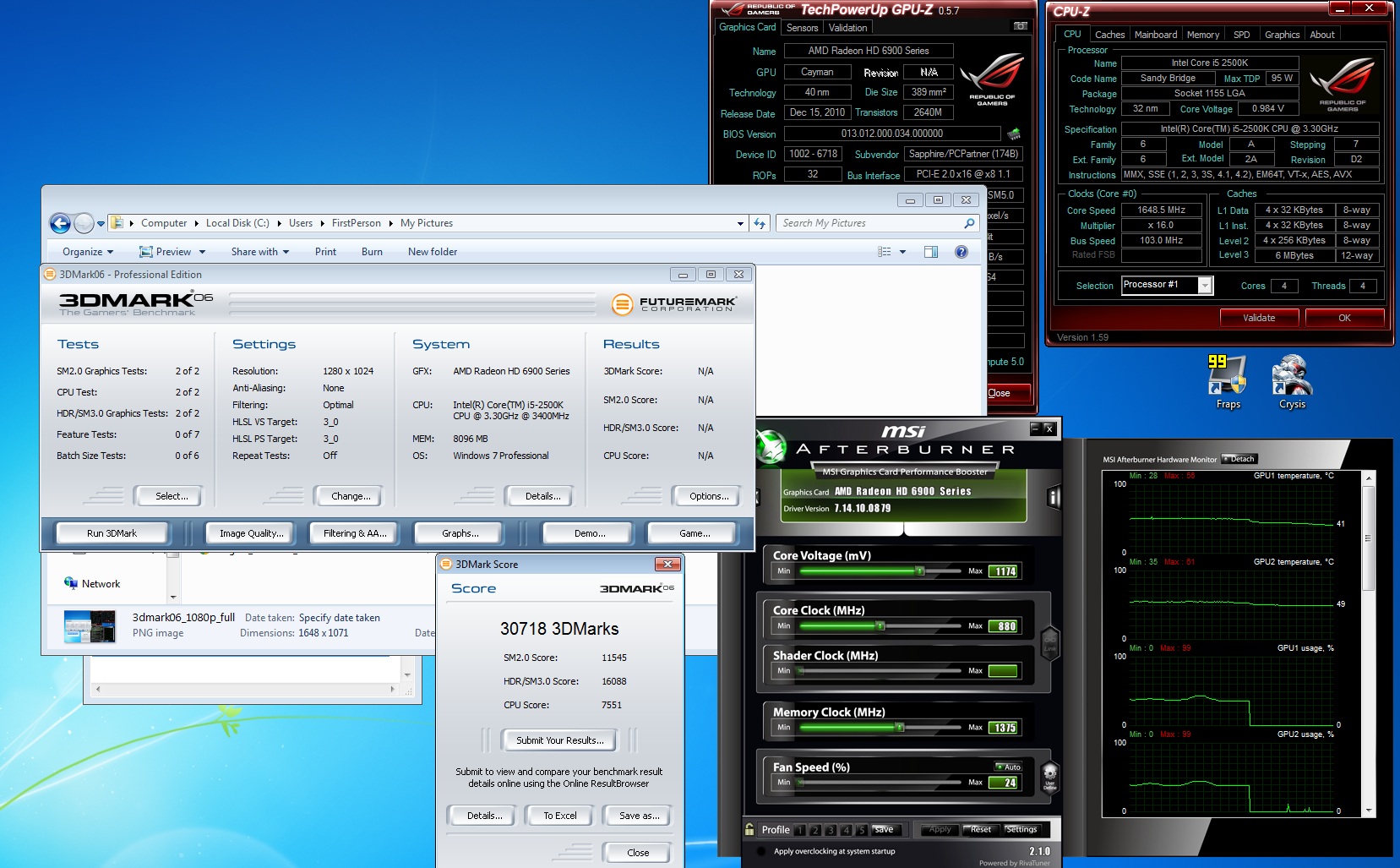Expand the view options dropdown arrow
The width and height of the screenshot is (1400, 868).
pyautogui.click(x=902, y=252)
